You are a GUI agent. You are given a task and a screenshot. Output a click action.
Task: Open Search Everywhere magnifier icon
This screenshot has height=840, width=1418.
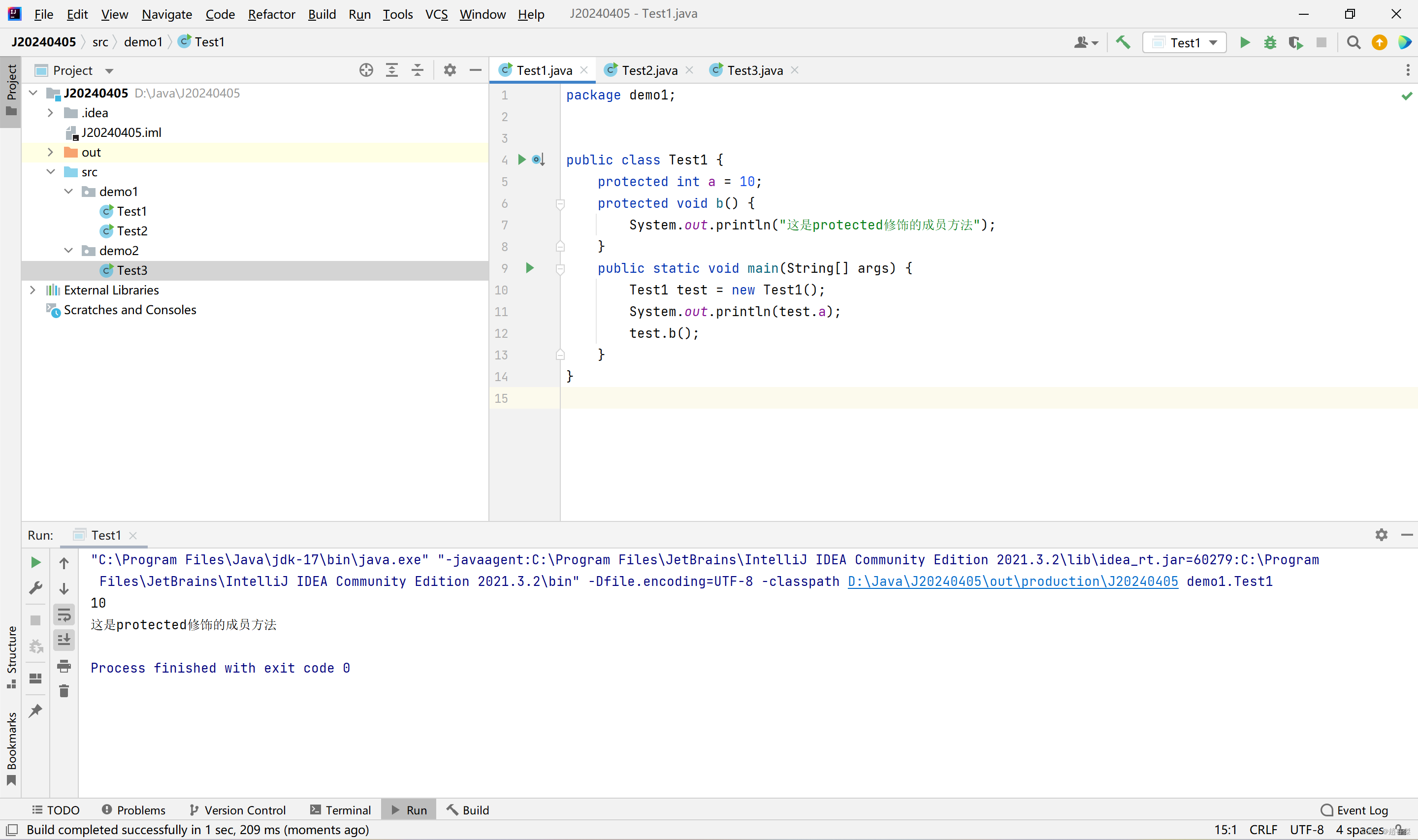pos(1353,42)
